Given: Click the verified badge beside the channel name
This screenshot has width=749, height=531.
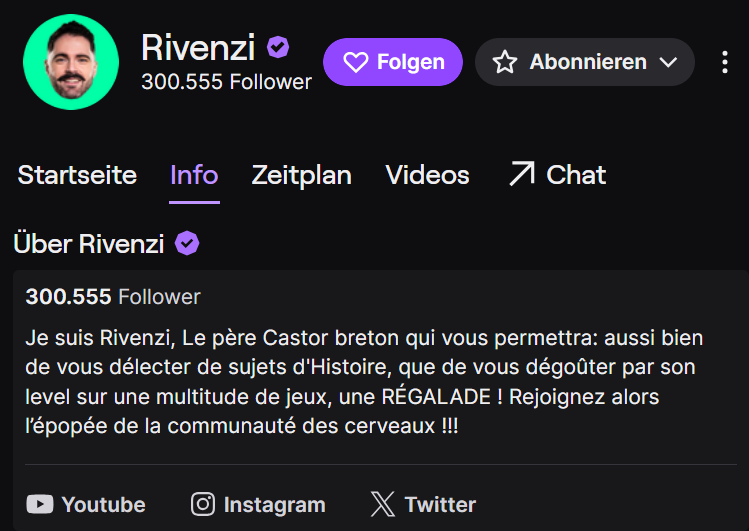Looking at the screenshot, I should pyautogui.click(x=278, y=47).
